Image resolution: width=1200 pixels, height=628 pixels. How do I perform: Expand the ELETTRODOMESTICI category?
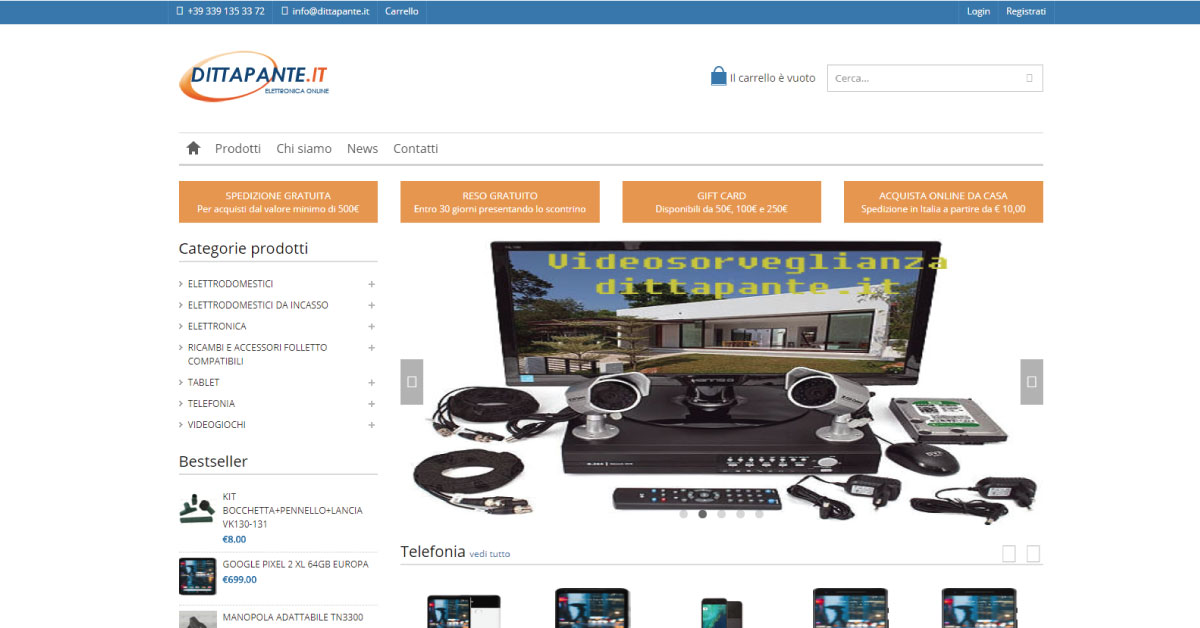coord(371,284)
